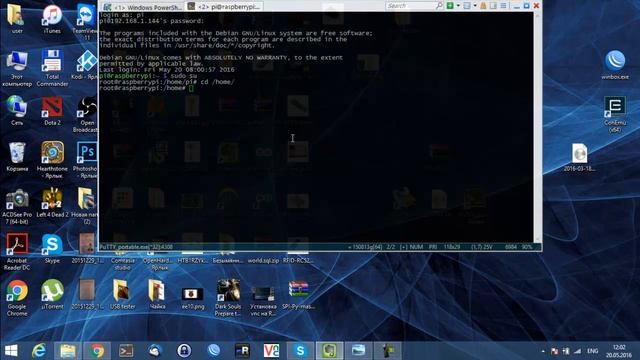Click the green New console button in ConEmu
The height and width of the screenshot is (360, 640).
[x=450, y=6]
